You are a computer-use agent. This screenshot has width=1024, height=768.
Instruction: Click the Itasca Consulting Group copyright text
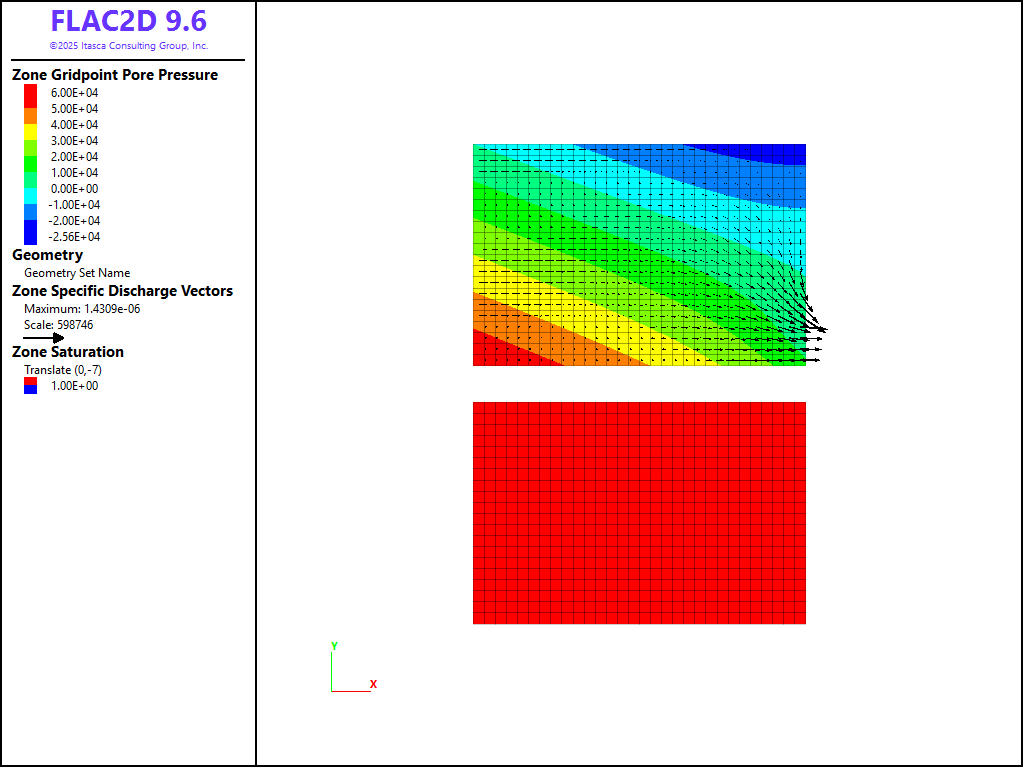tap(129, 46)
